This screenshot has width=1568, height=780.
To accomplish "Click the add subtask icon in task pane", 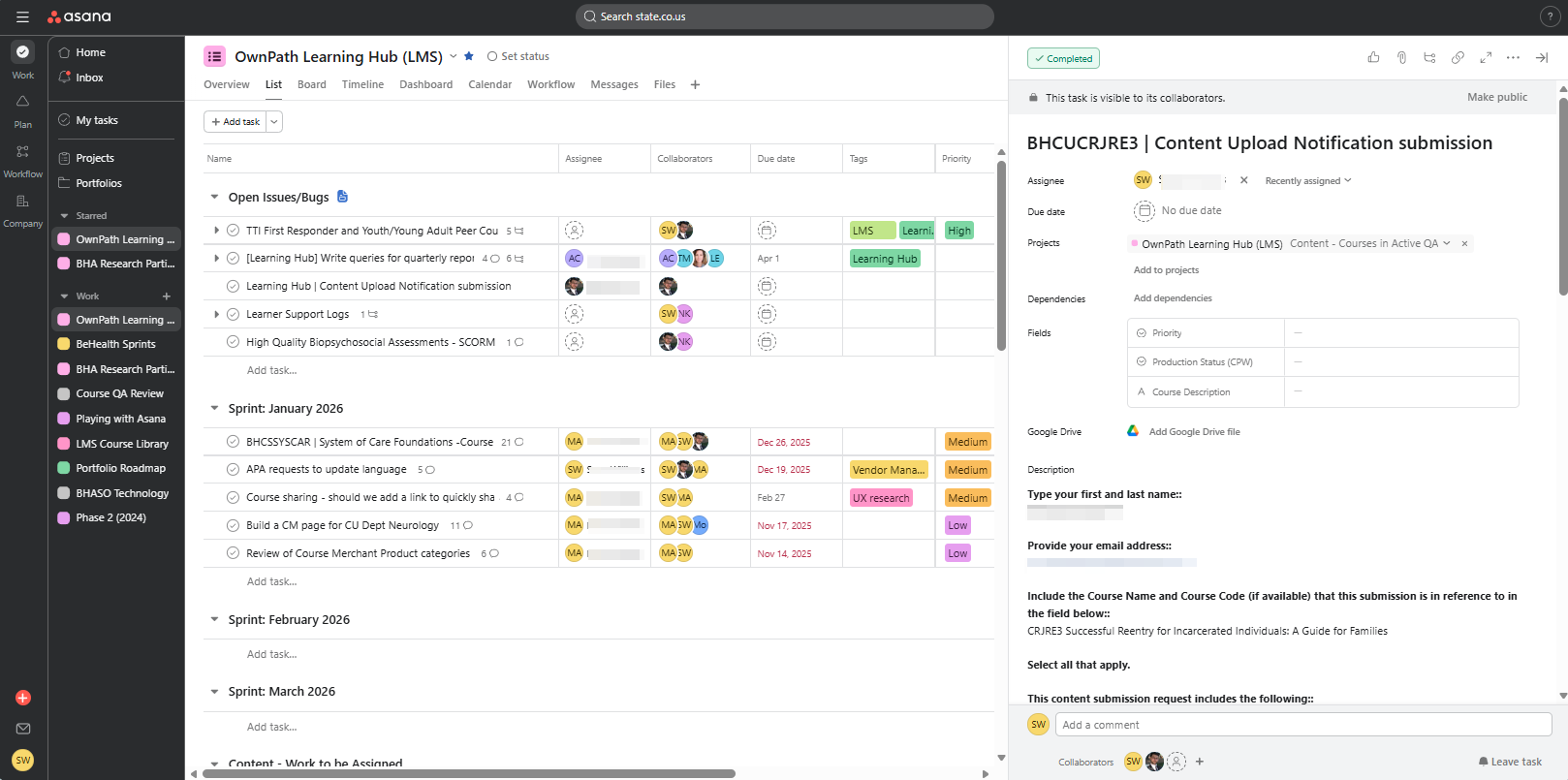I will (x=1429, y=58).
